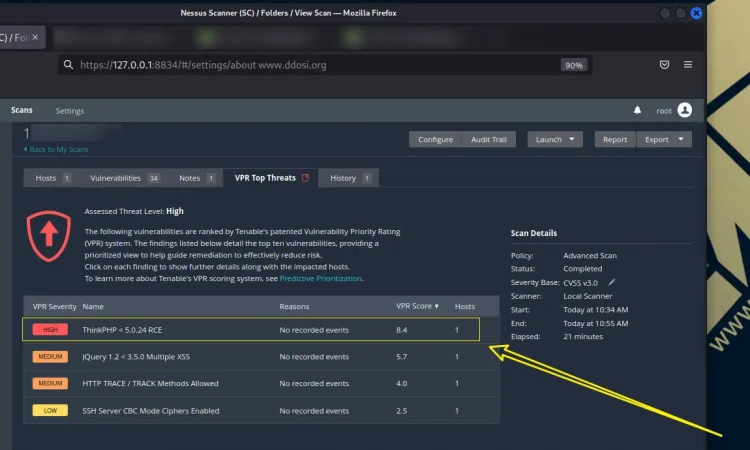750x450 pixels.
Task: Click VPR score 2.5 value
Action: [x=401, y=411]
